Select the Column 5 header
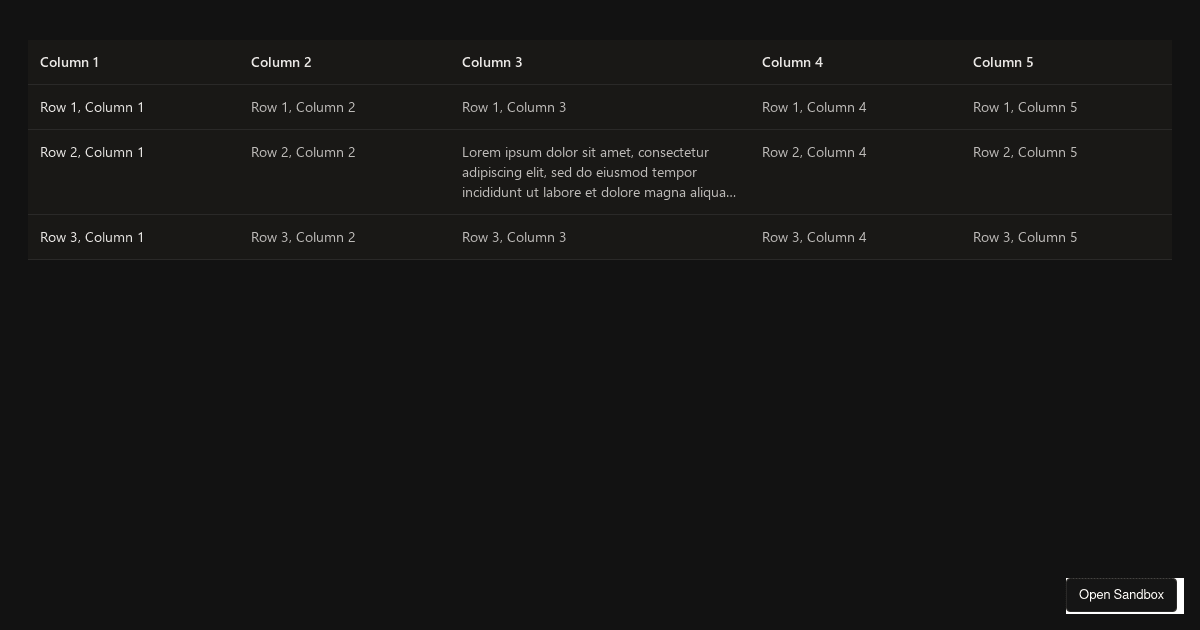 click(x=1003, y=62)
